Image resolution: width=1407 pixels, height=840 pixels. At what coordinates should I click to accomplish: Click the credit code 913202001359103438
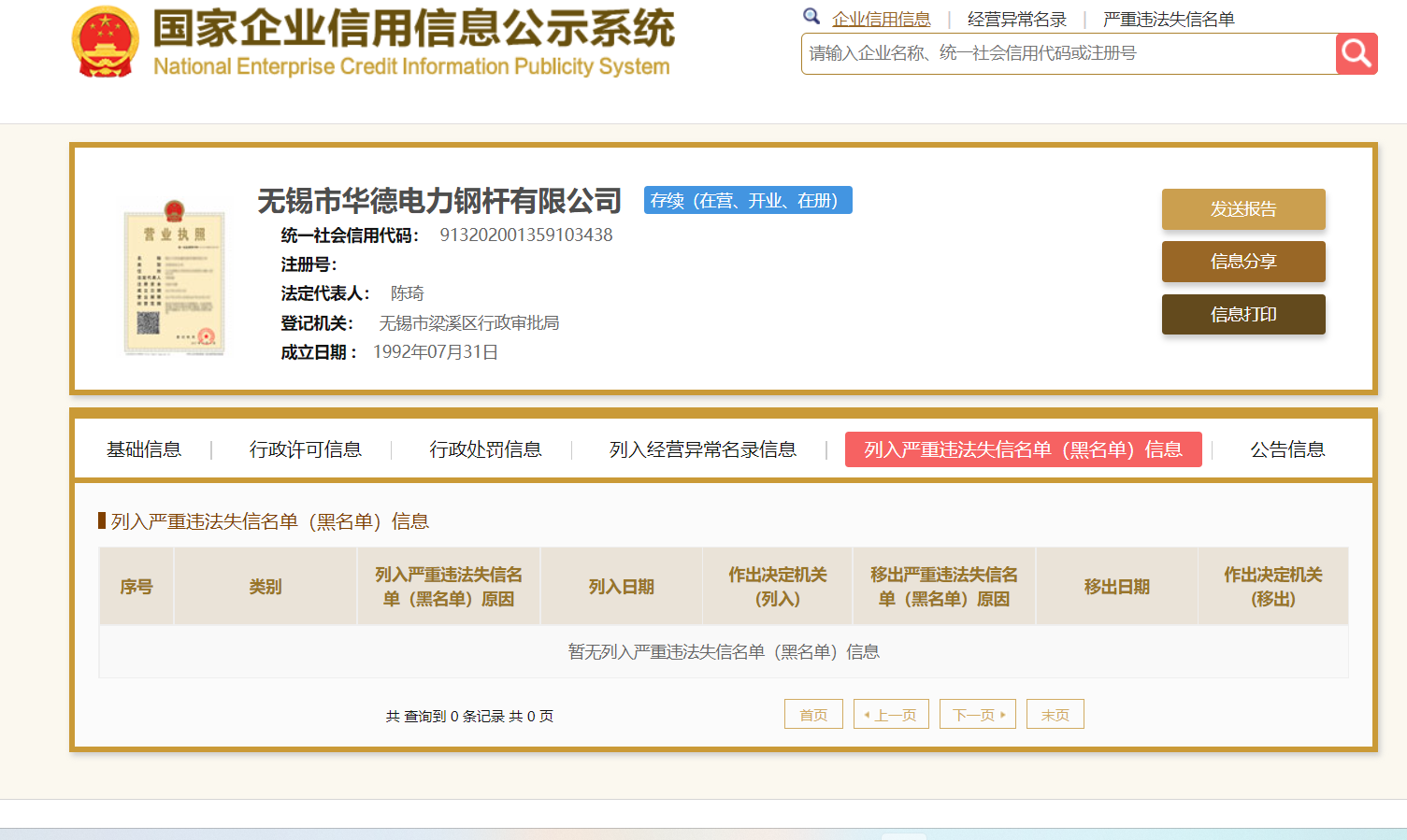526,235
